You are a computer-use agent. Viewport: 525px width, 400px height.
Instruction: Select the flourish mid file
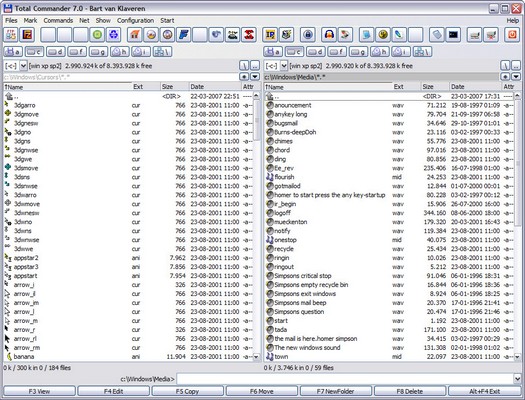389,177
